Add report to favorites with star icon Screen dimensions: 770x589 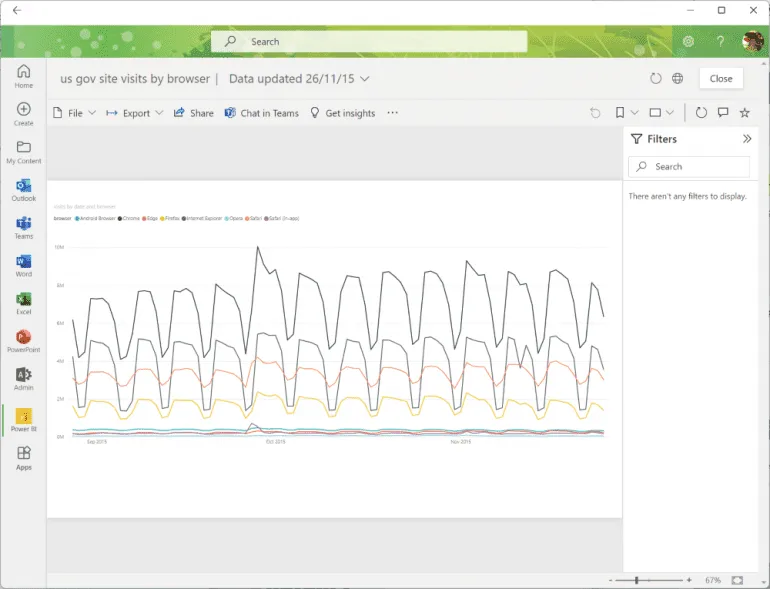pos(744,113)
